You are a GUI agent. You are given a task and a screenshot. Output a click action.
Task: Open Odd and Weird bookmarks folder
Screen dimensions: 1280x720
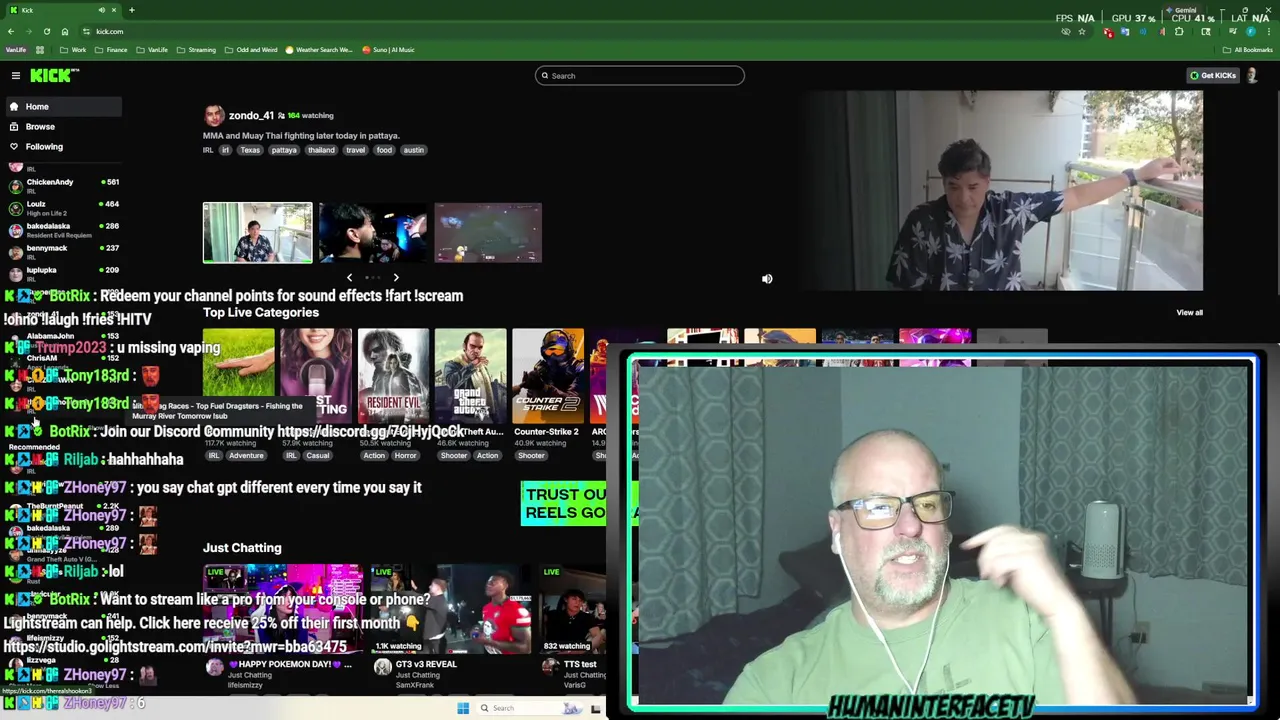click(251, 50)
